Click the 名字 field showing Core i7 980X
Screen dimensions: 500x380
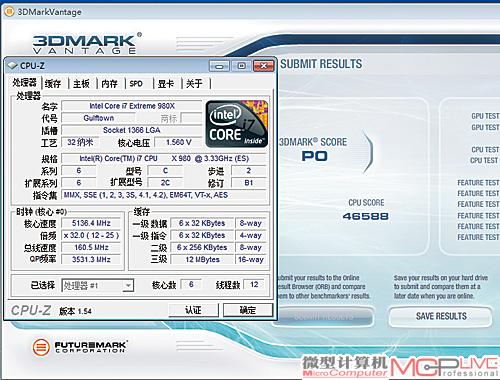click(132, 106)
